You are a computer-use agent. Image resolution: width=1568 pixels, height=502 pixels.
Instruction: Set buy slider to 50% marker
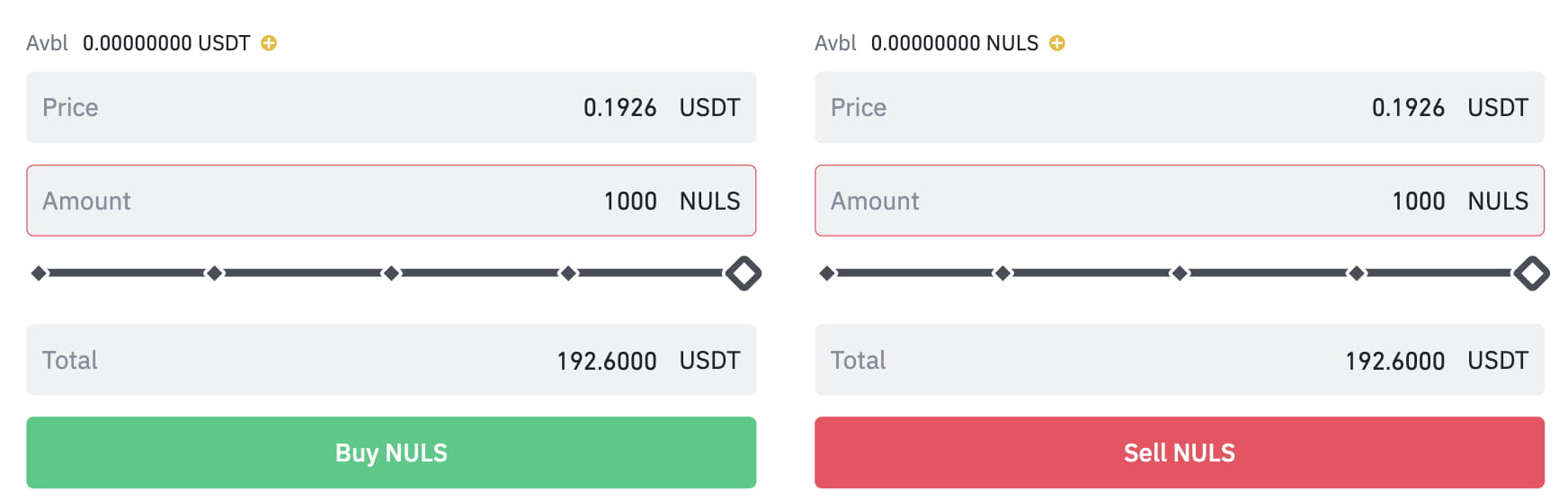coord(391,273)
